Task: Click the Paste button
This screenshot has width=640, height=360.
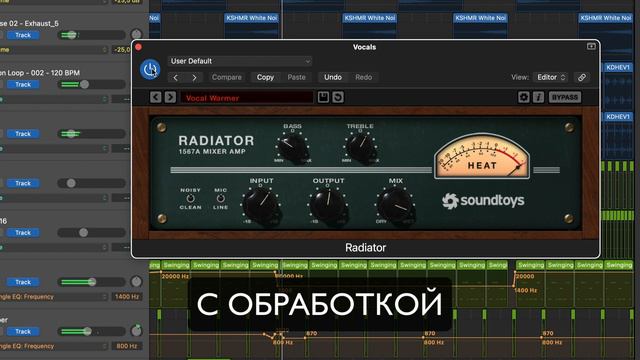Action: coord(296,77)
